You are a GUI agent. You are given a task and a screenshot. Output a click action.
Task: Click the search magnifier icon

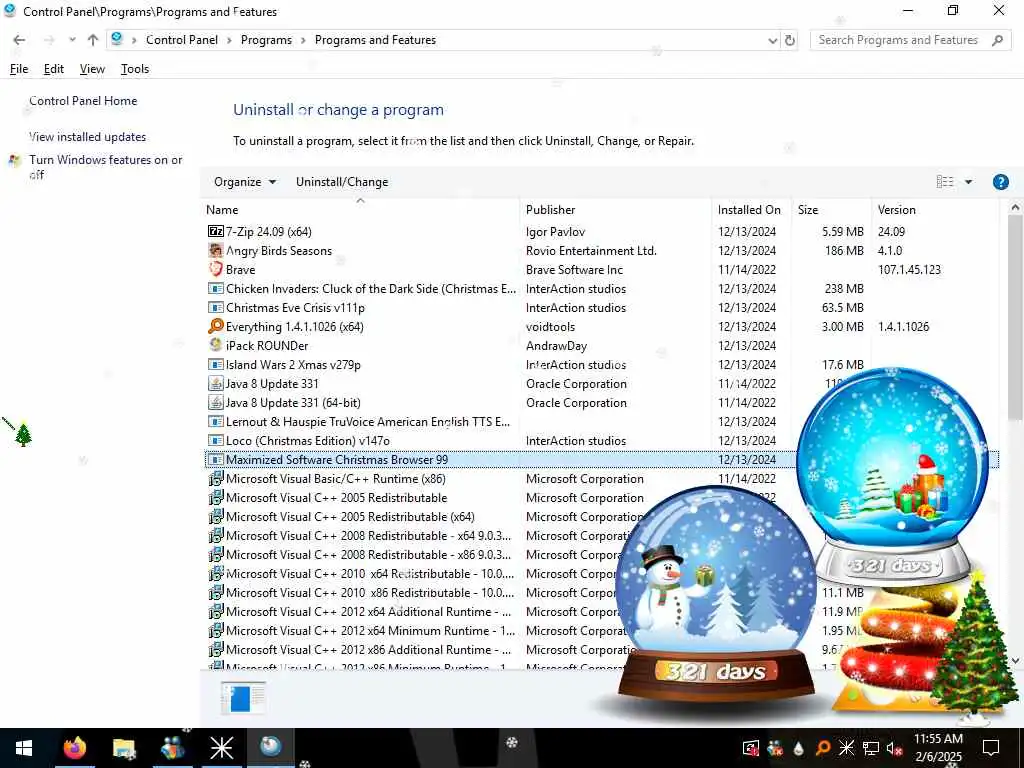[997, 40]
